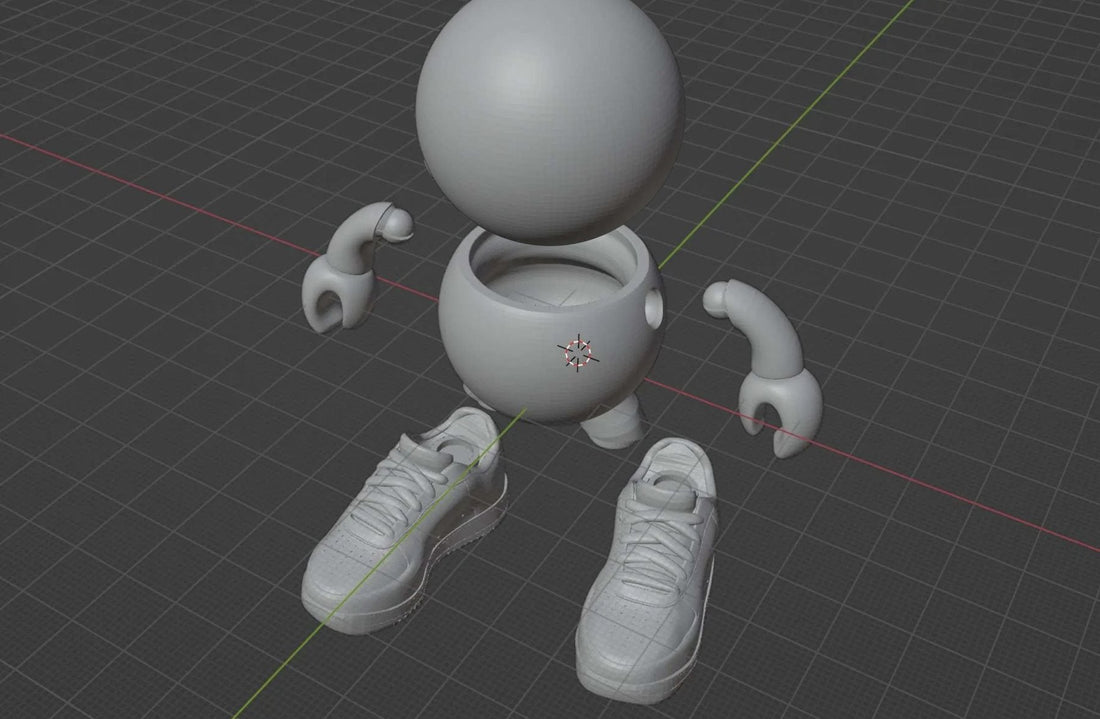1100x719 pixels.
Task: Click the 3D cursor on the body
Action: click(x=578, y=352)
